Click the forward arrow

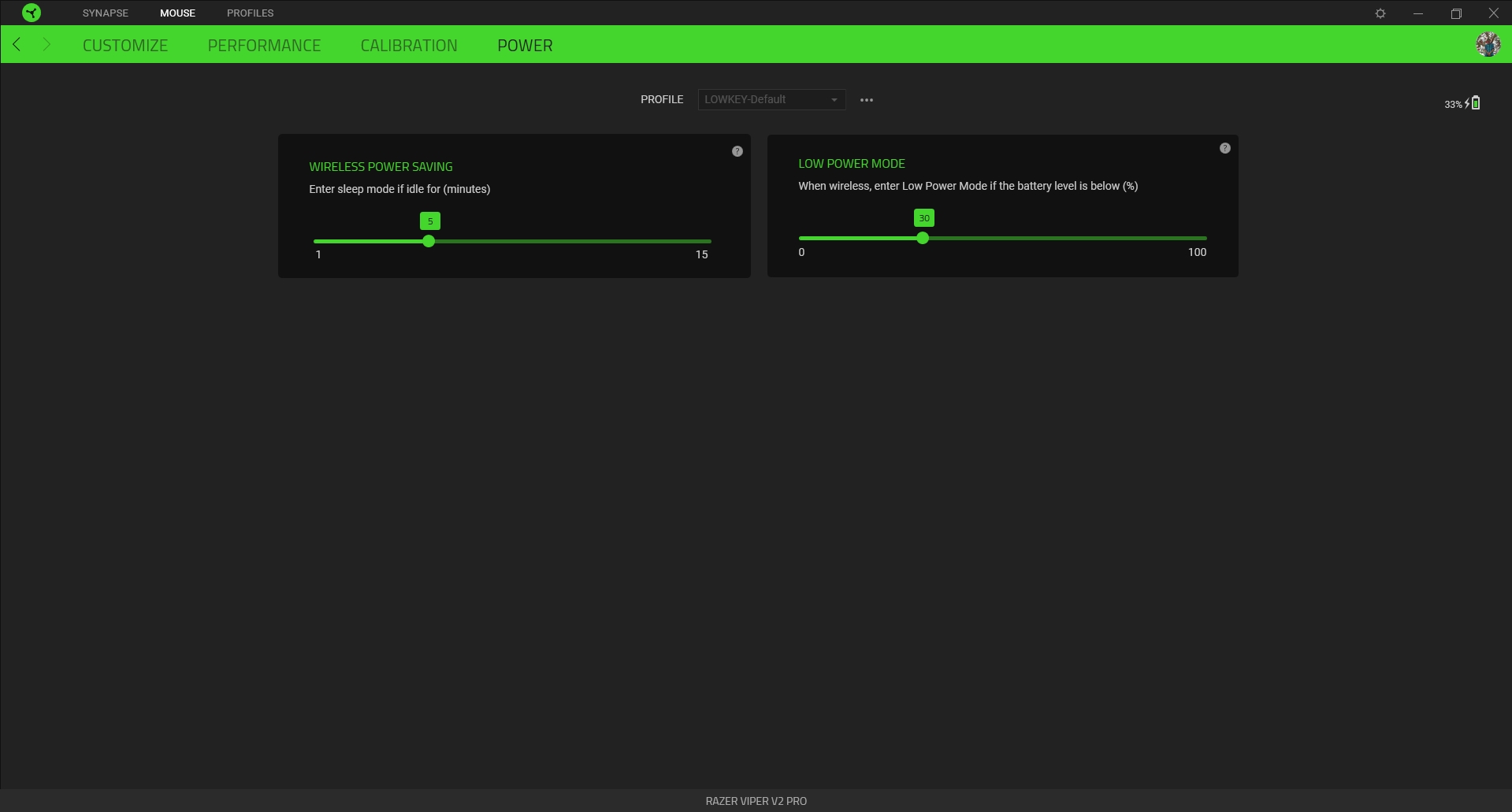46,44
